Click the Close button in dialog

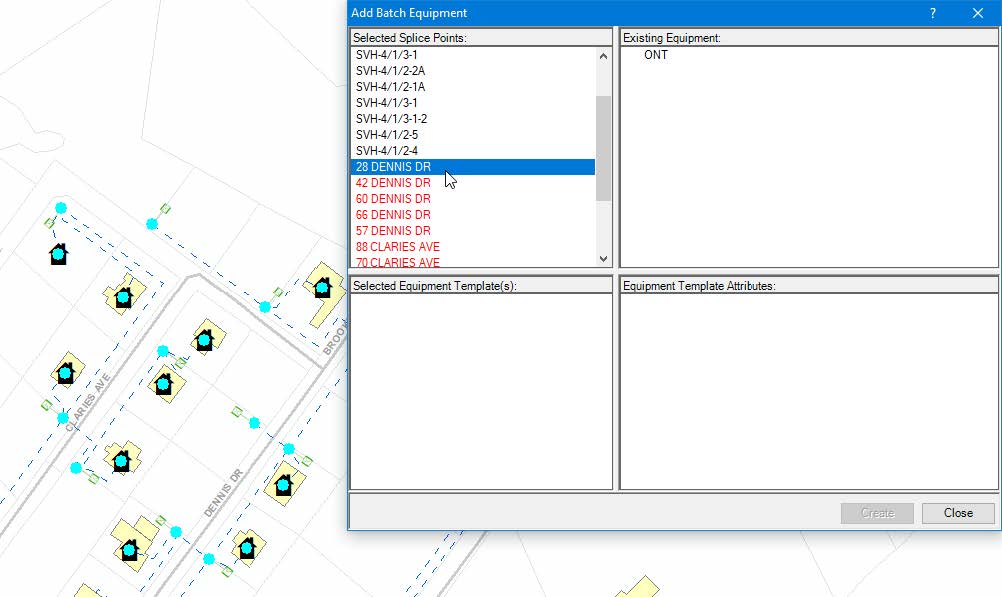958,513
